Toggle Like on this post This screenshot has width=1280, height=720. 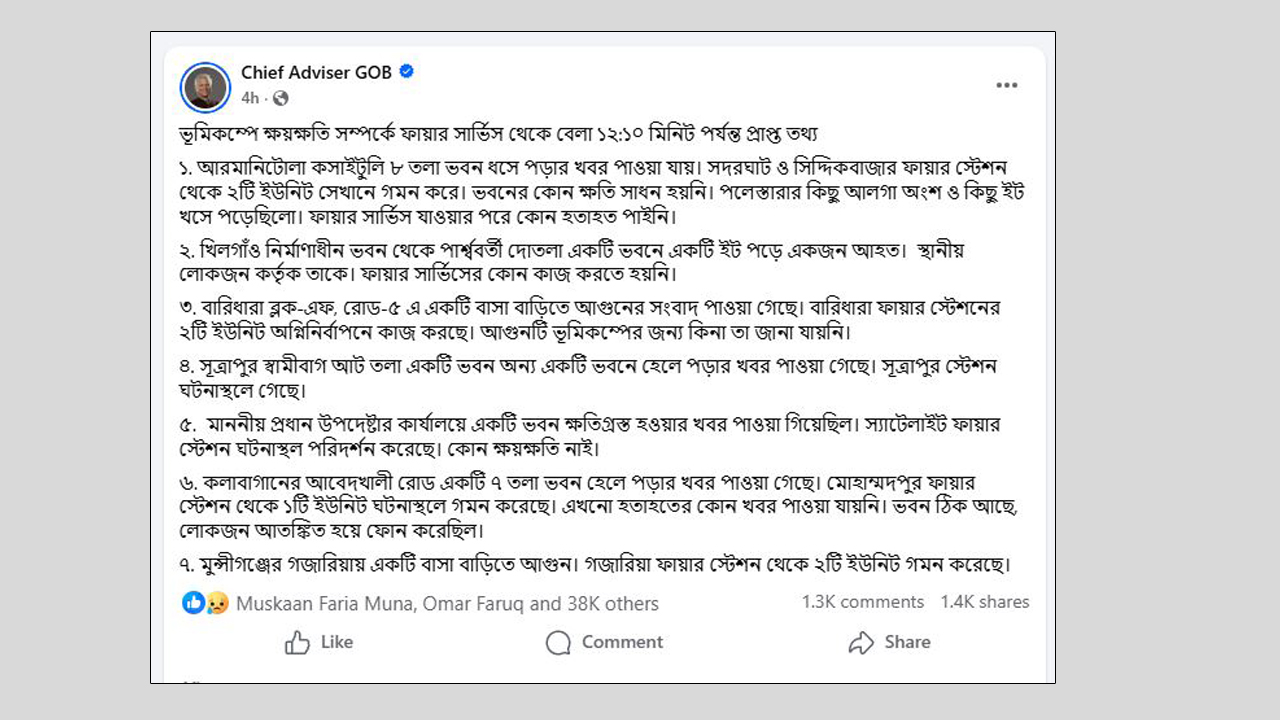[x=318, y=642]
